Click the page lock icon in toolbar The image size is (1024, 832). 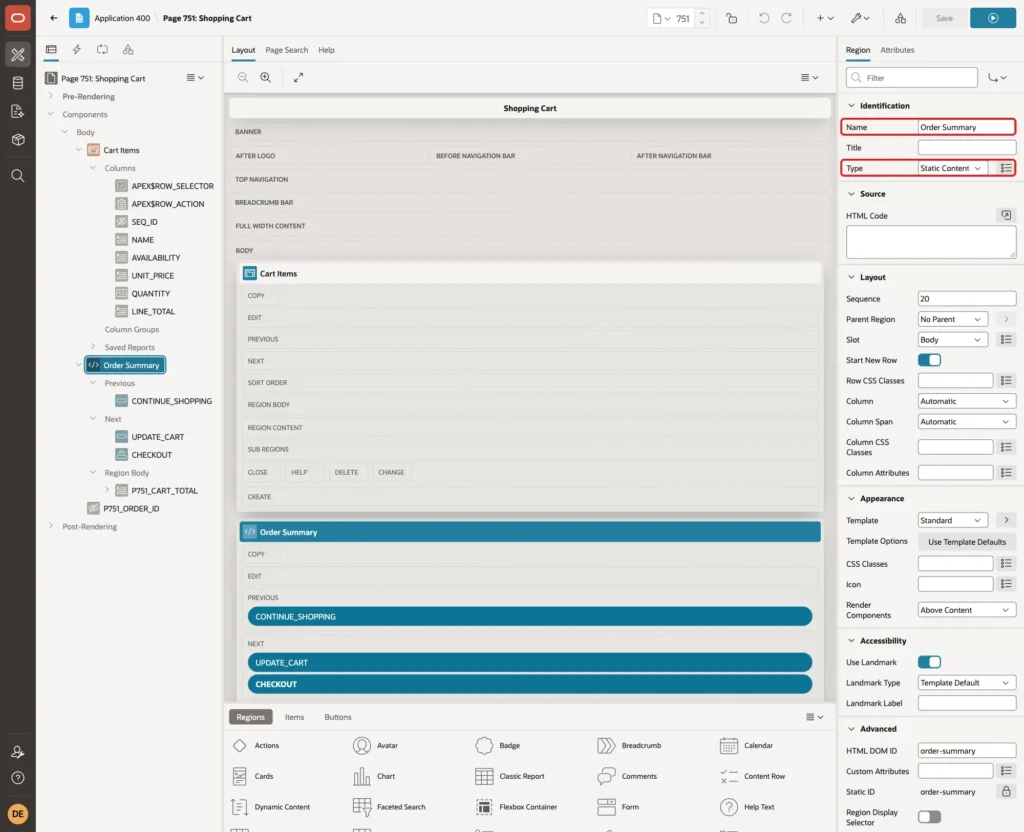[x=731, y=18]
